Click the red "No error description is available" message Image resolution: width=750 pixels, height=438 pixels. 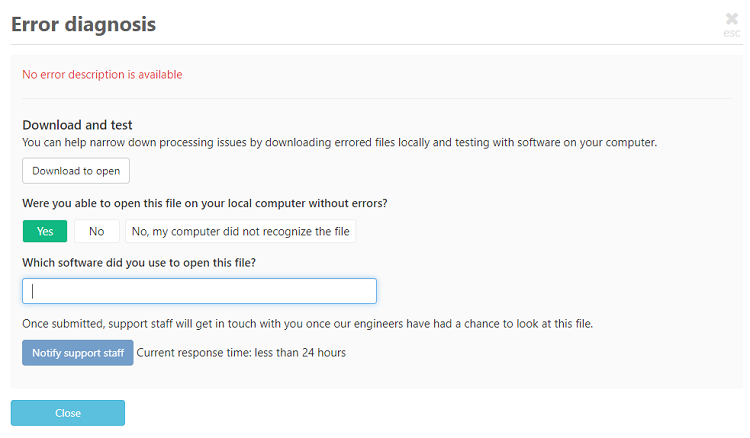[x=102, y=74]
